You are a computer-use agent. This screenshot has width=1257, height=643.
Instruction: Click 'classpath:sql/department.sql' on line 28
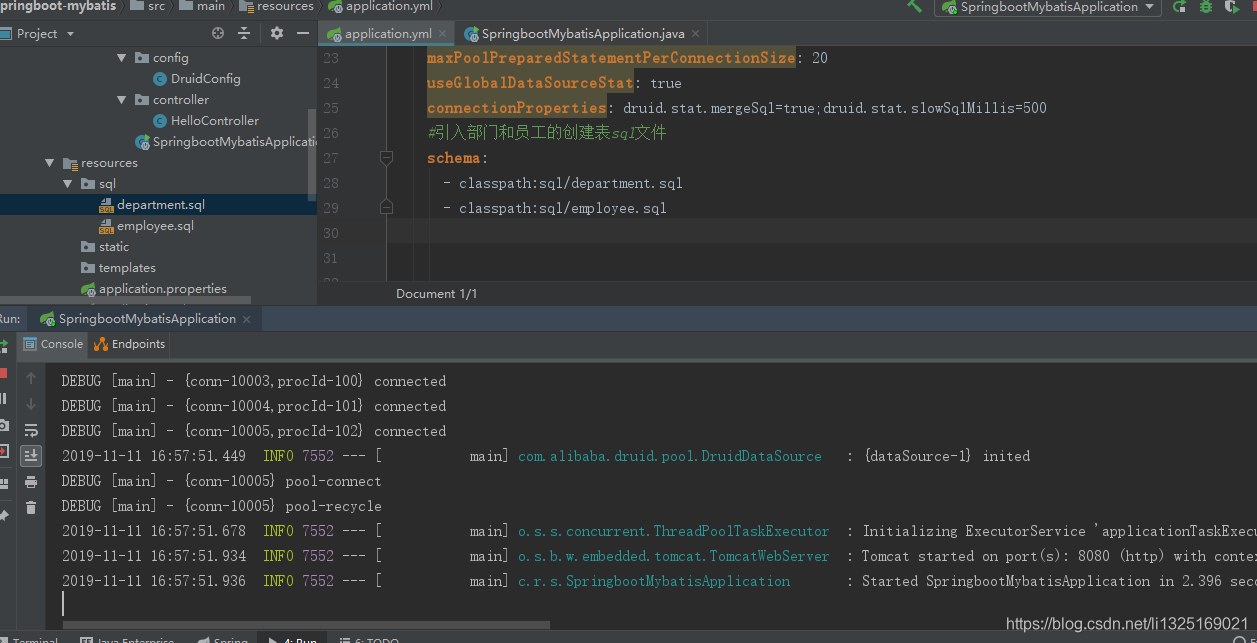tap(571, 183)
